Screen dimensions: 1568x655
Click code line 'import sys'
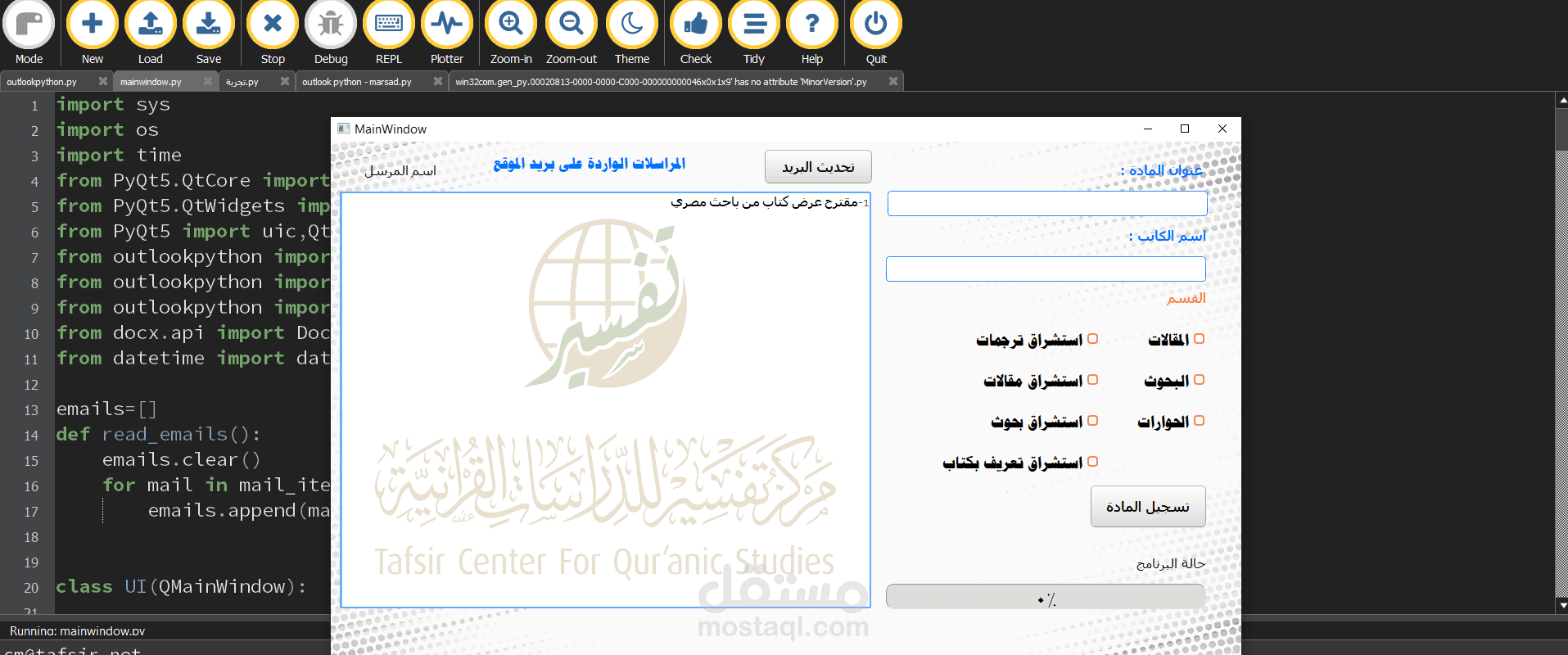(x=113, y=105)
